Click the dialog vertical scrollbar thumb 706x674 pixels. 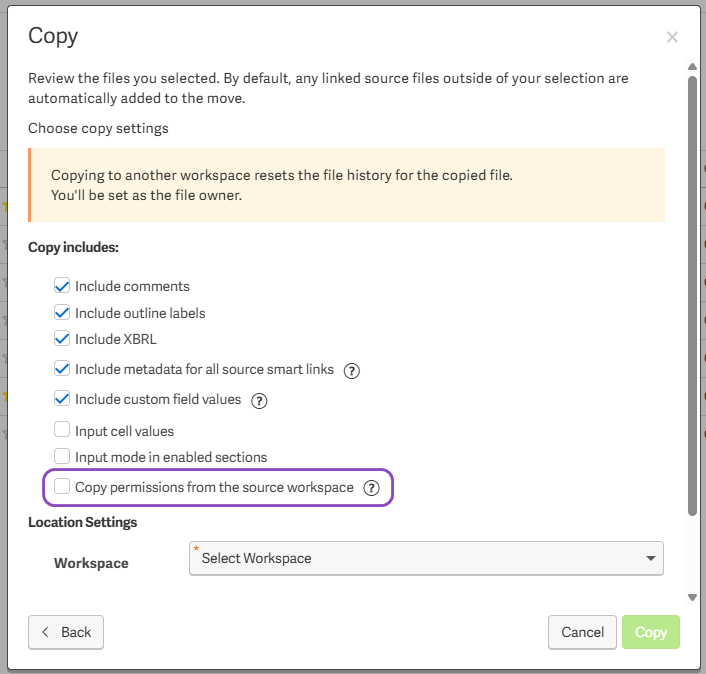(x=692, y=296)
